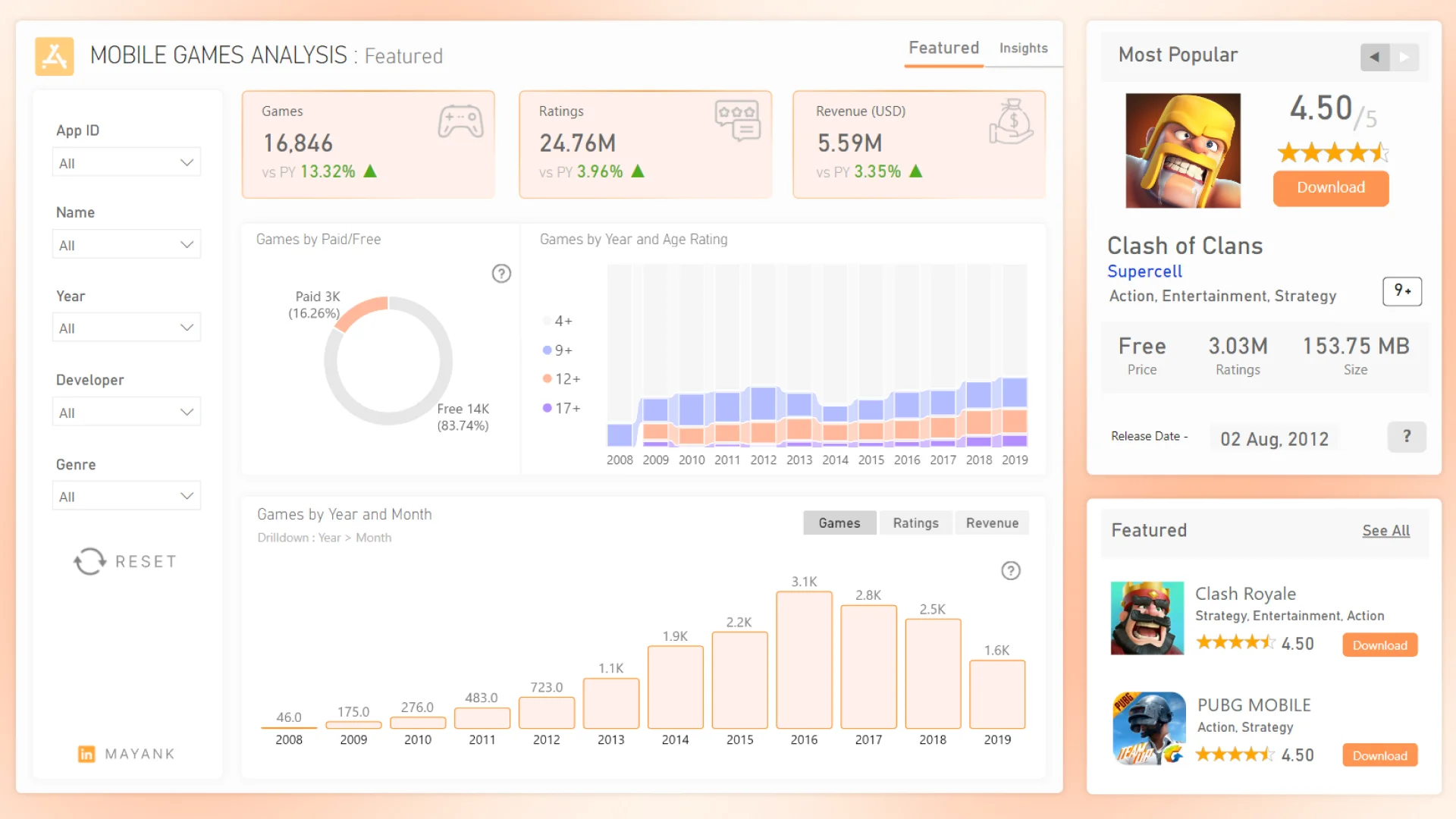Toggle the 4+ legend item
The width and height of the screenshot is (1456, 819).
pos(558,322)
